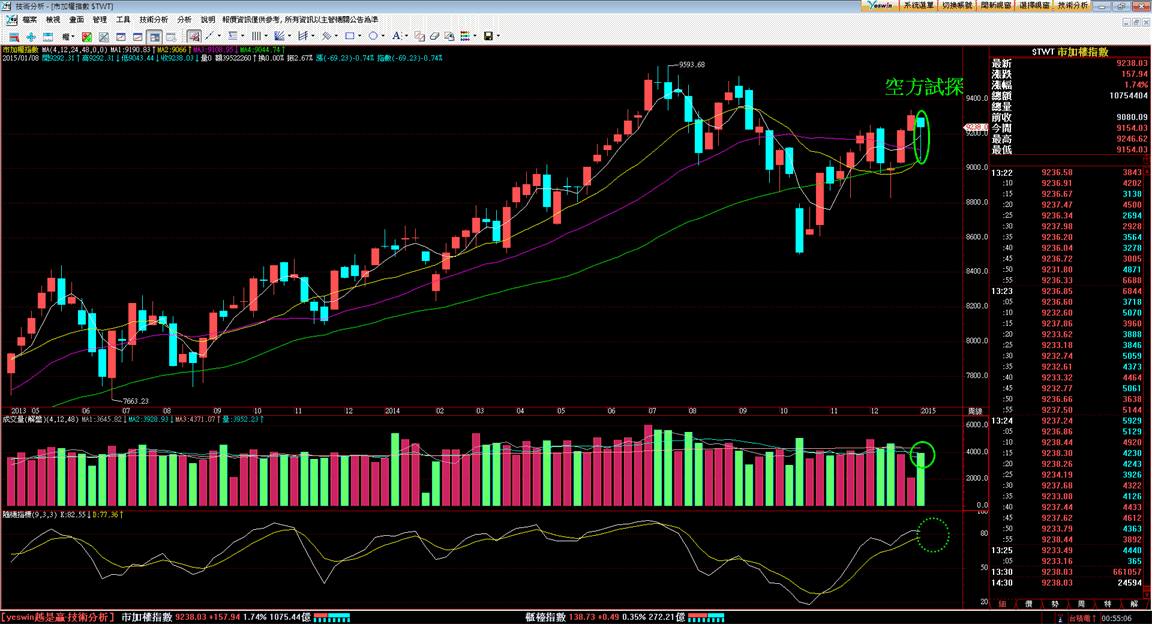Click the 系統選單 button

pos(918,5)
